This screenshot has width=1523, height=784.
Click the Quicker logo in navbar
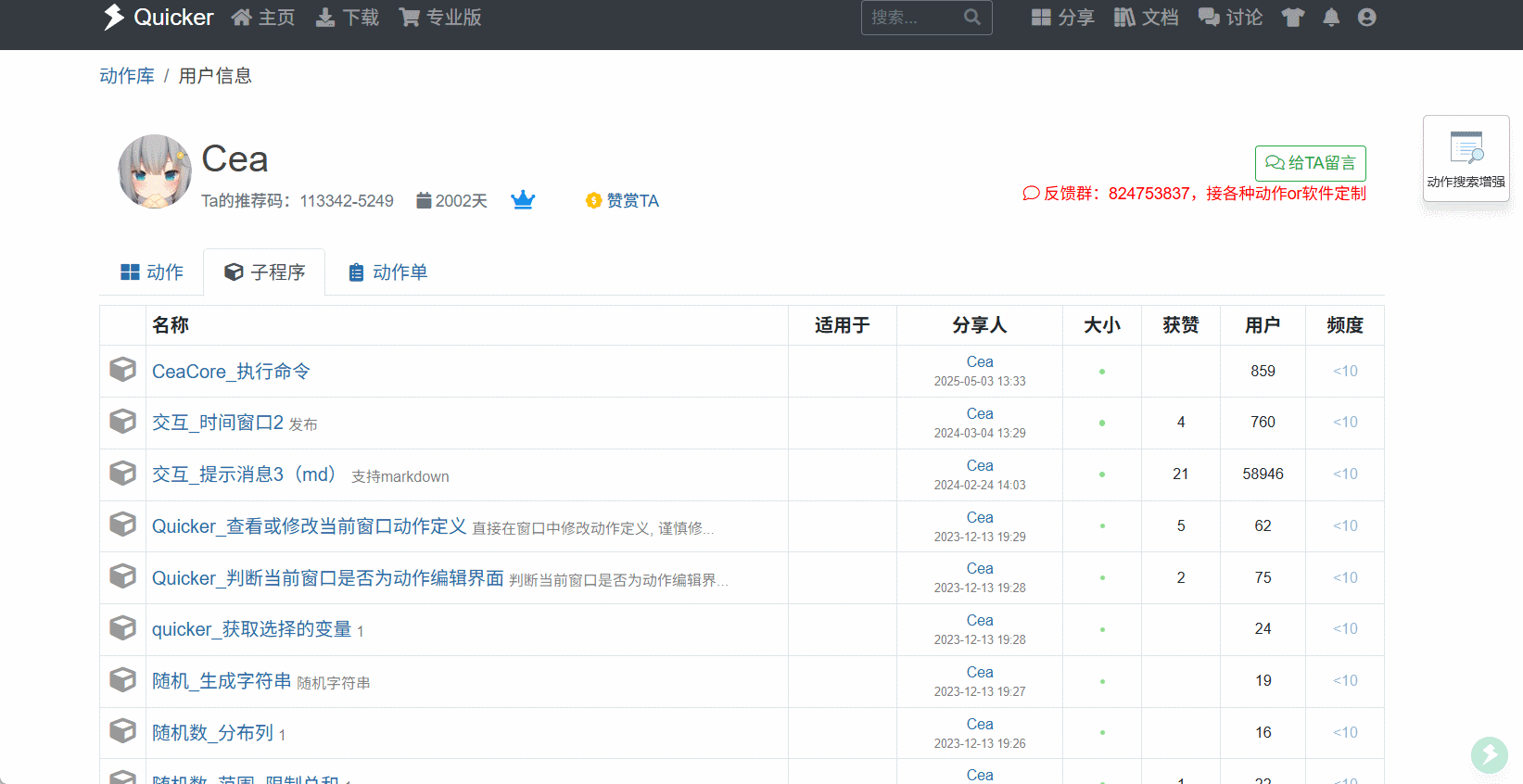click(158, 18)
